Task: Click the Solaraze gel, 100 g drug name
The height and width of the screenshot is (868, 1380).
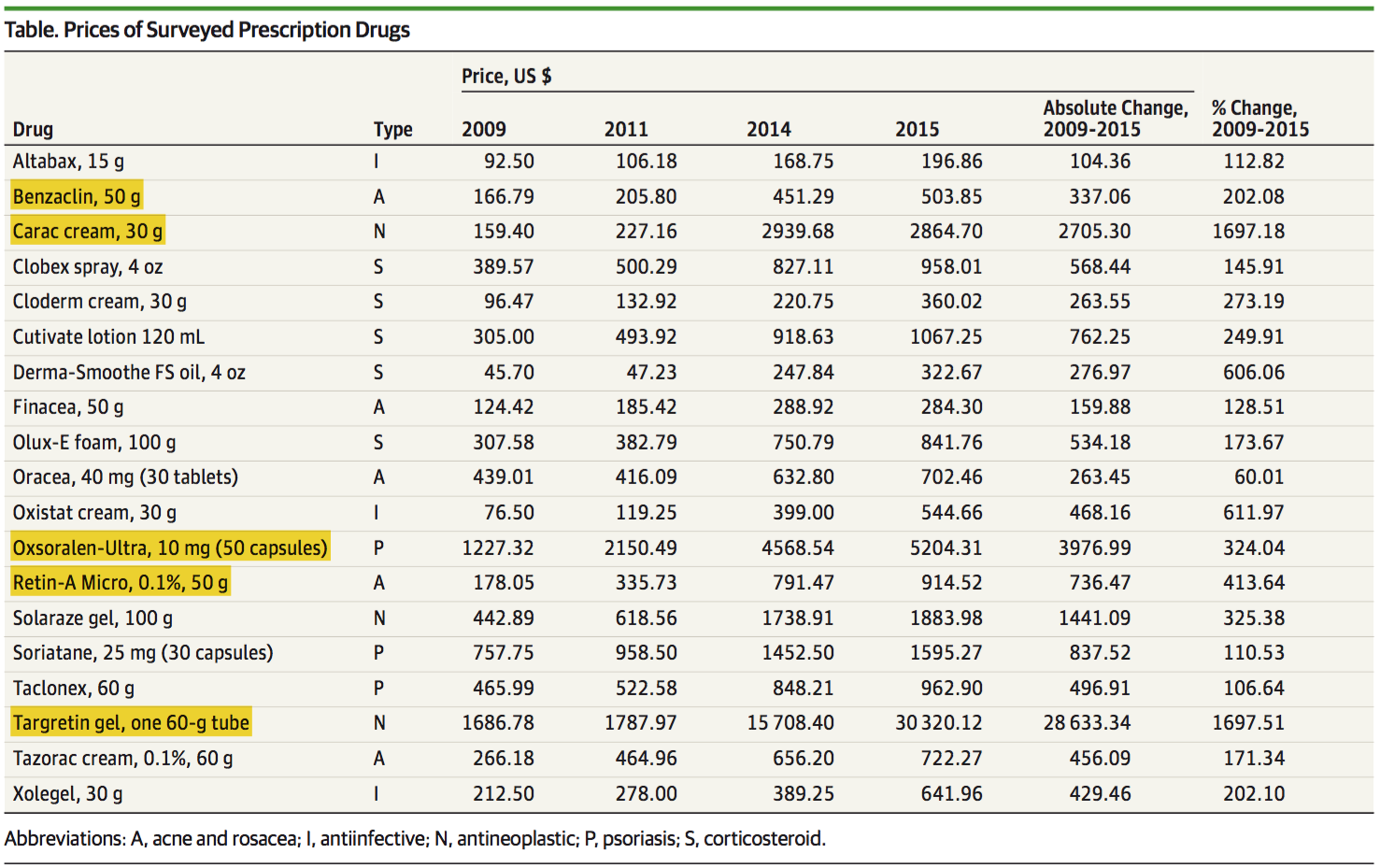Action: (92, 618)
